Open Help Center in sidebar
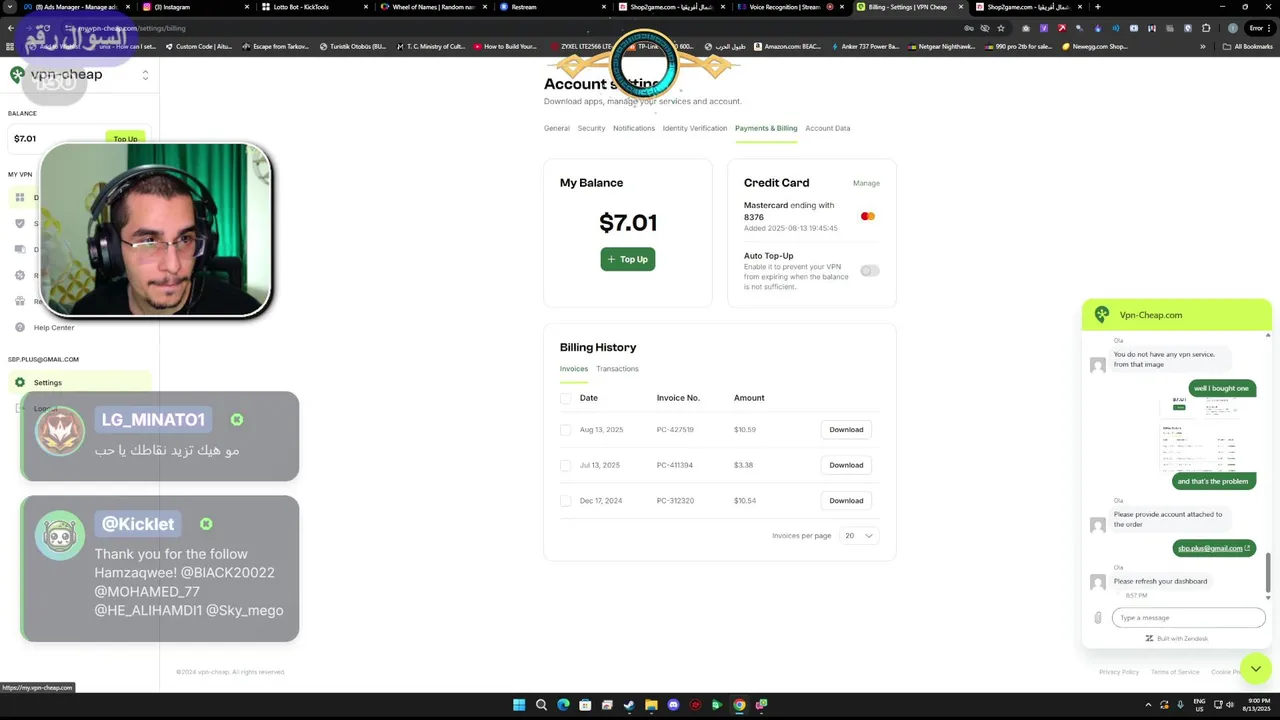1280x720 pixels. click(x=54, y=328)
